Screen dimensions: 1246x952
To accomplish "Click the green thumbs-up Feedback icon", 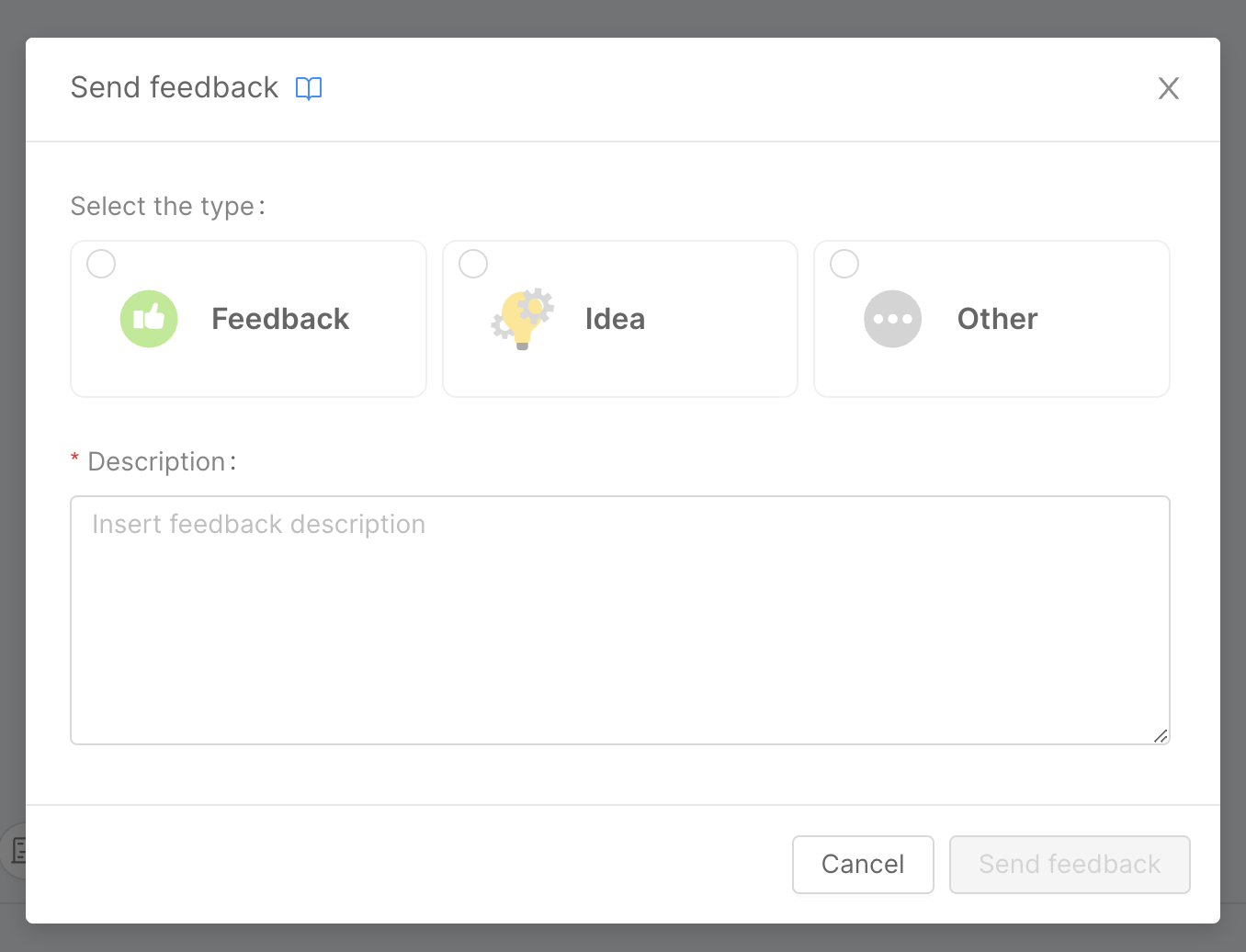I will pos(149,319).
